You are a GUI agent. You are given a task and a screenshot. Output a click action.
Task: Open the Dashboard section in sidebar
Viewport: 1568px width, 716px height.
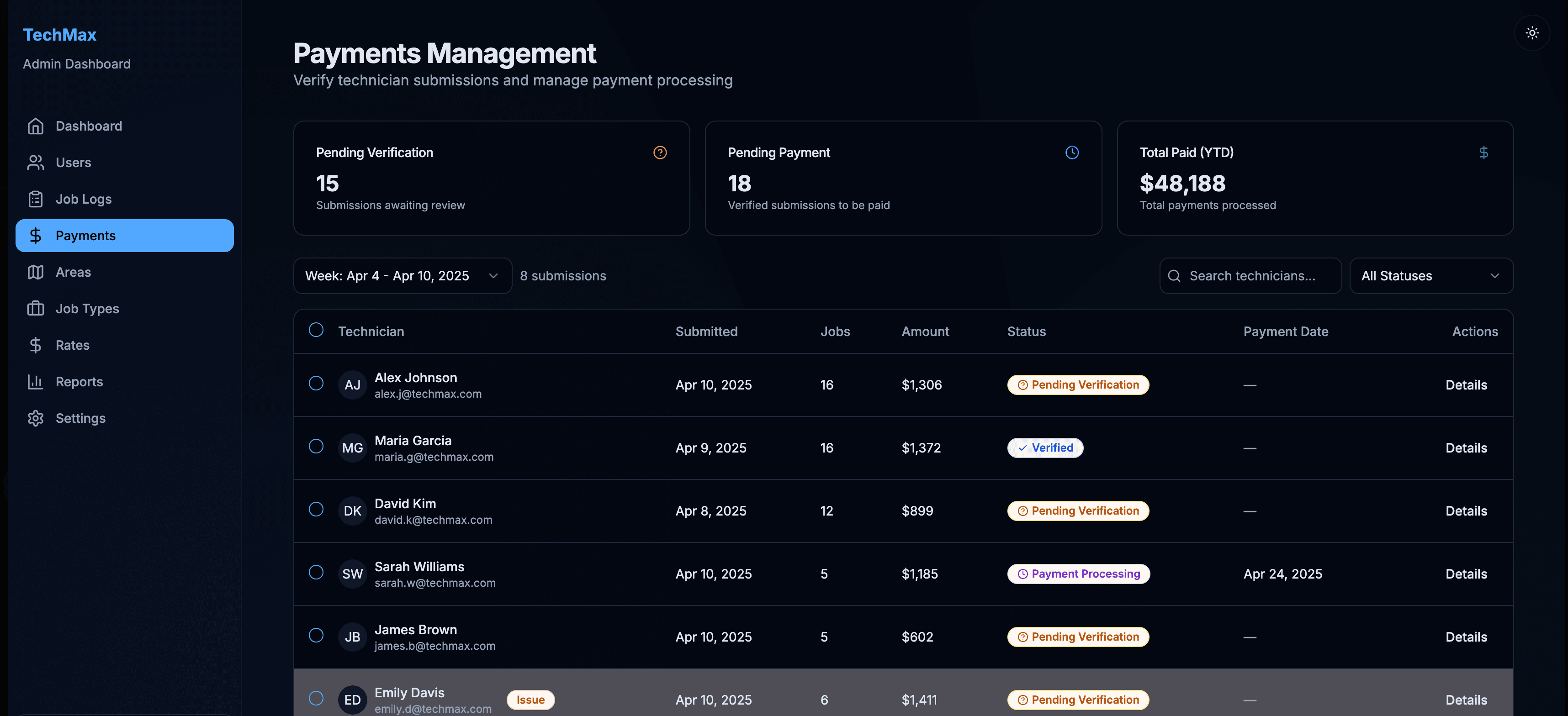coord(89,125)
